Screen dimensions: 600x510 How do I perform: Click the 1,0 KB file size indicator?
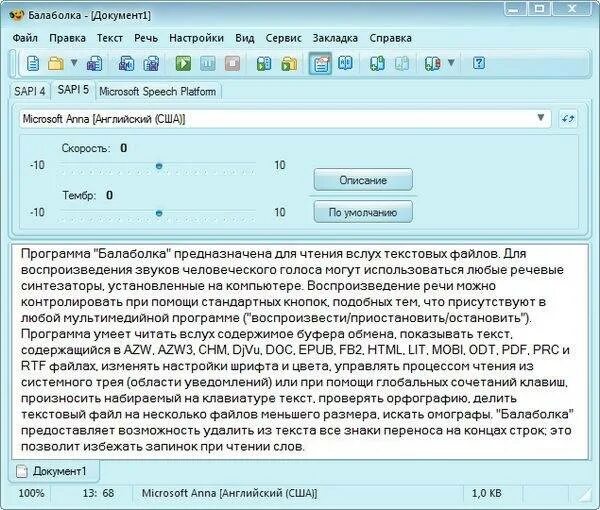pyautogui.click(x=486, y=493)
